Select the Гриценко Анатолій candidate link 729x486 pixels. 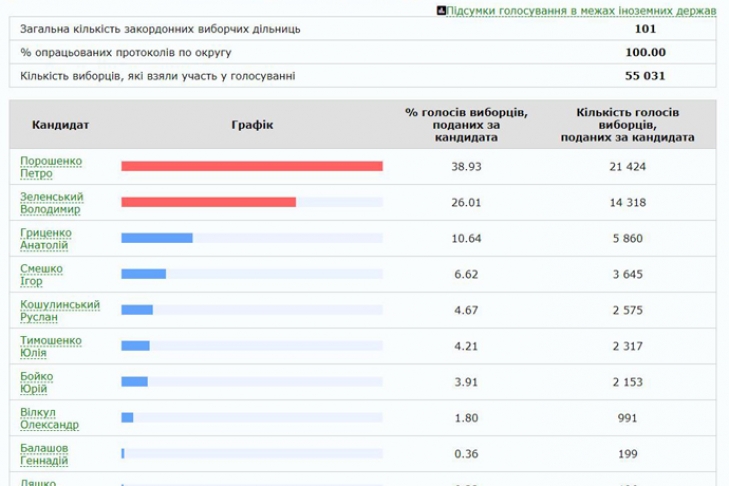point(46,239)
